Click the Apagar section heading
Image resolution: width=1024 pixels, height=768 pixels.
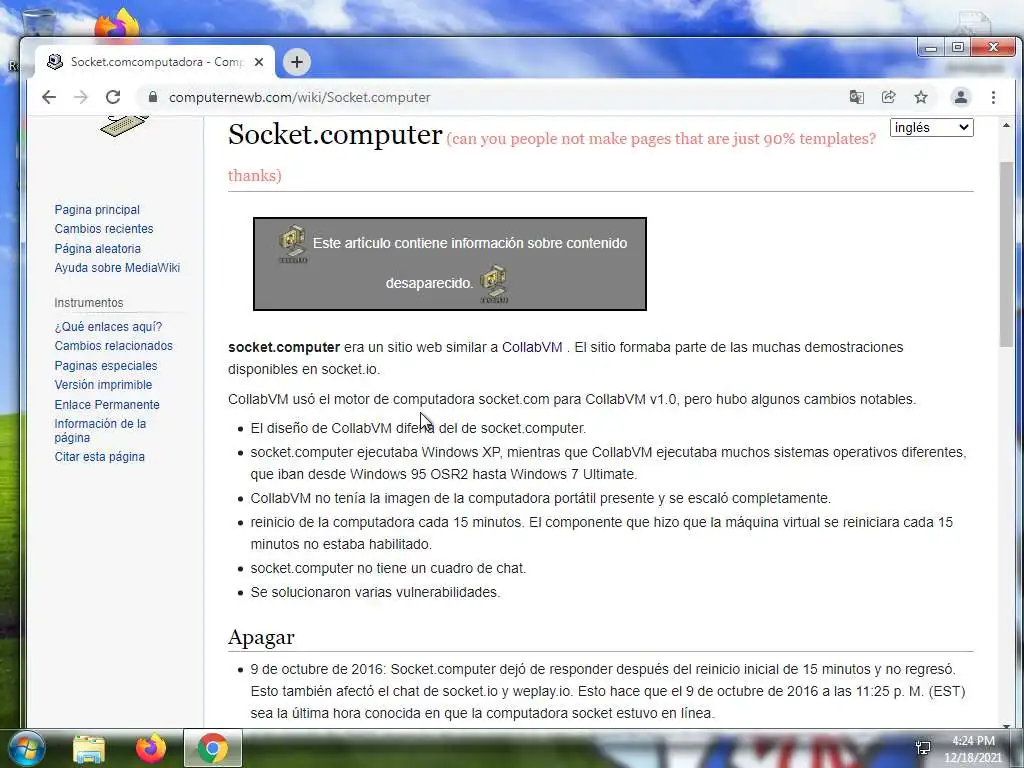(261, 637)
